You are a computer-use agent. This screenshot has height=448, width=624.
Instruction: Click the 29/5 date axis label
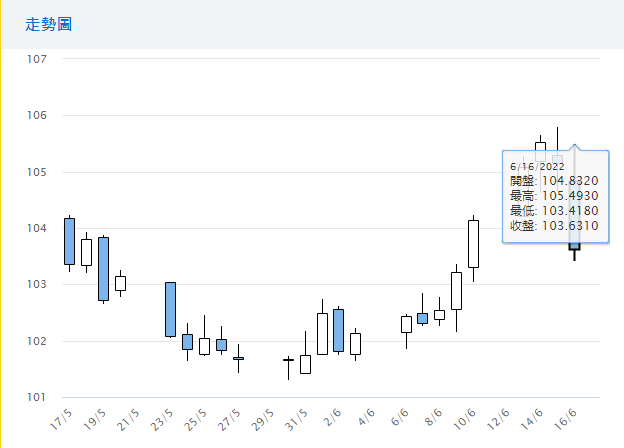point(263,416)
